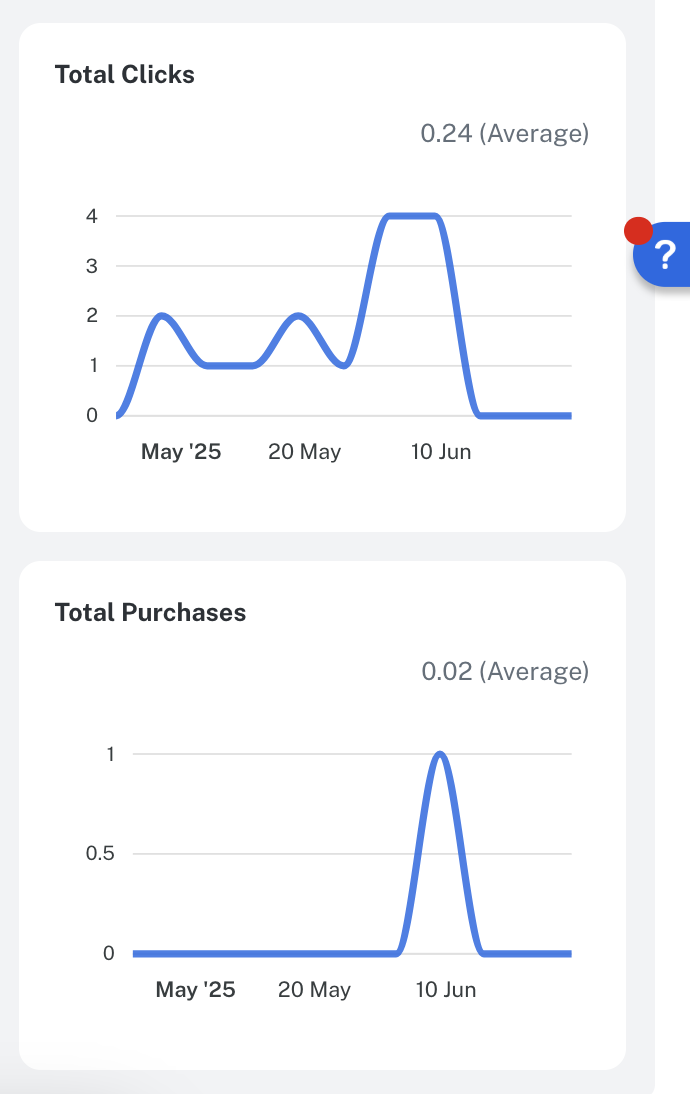
Task: Select the Total Clicks card title
Action: pyautogui.click(x=125, y=74)
